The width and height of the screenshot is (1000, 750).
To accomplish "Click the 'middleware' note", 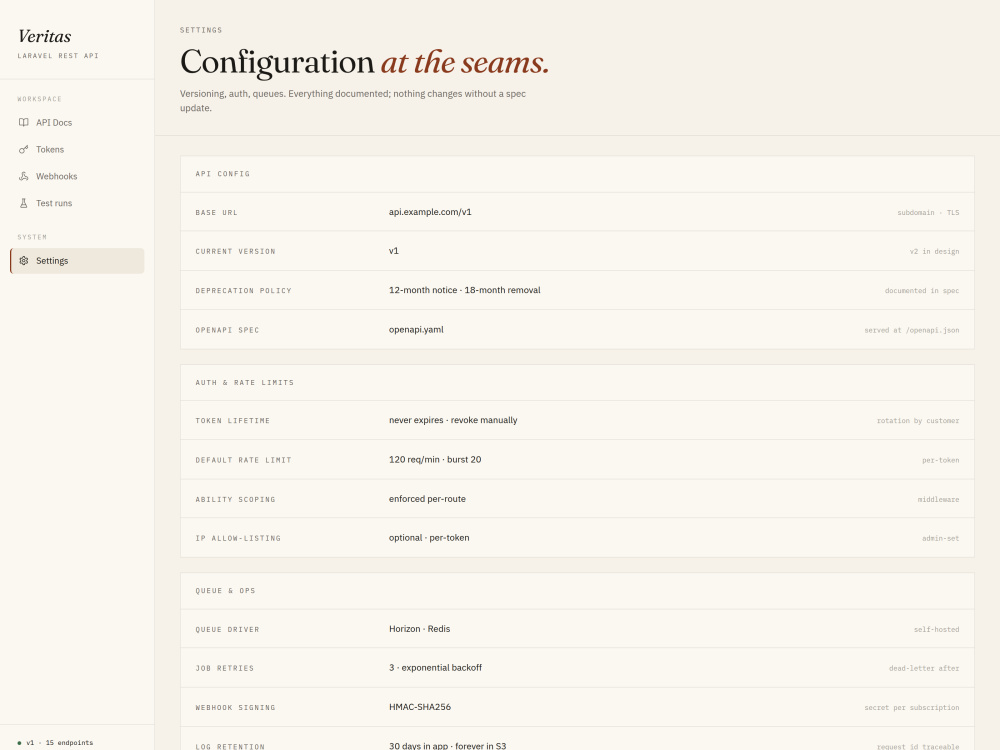I will click(938, 499).
